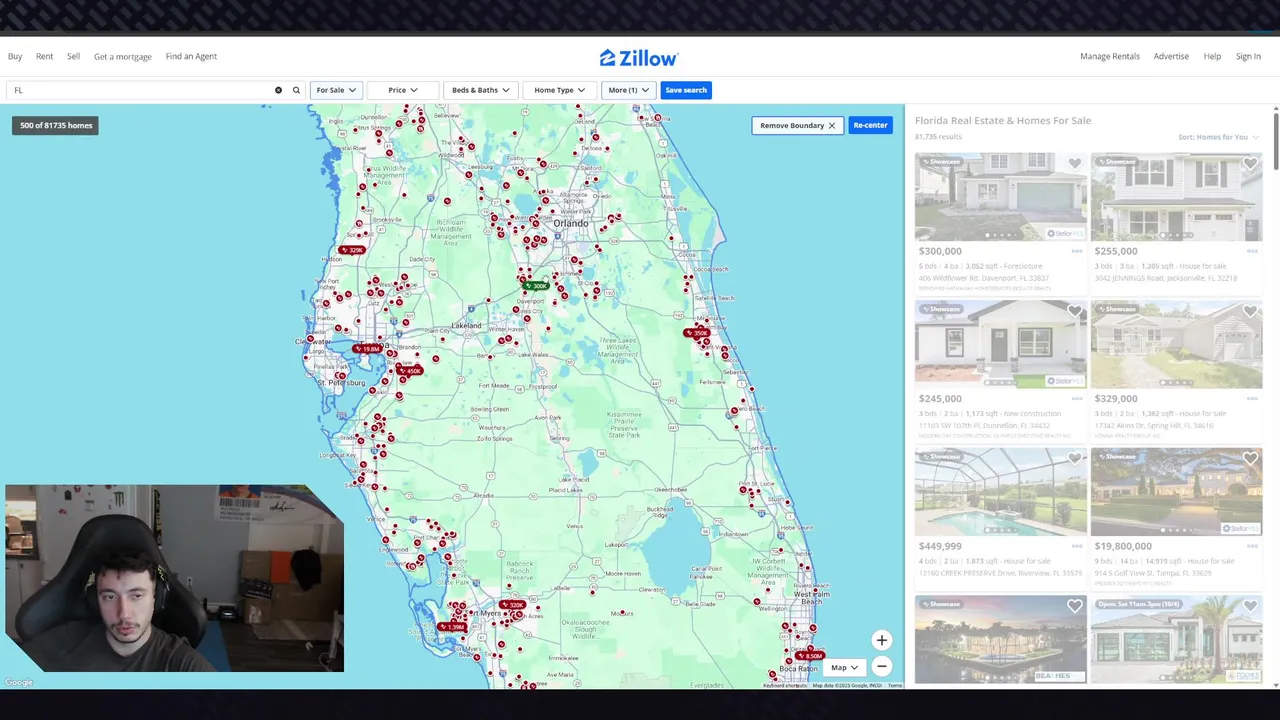Click the Zillow logo

[x=639, y=58]
